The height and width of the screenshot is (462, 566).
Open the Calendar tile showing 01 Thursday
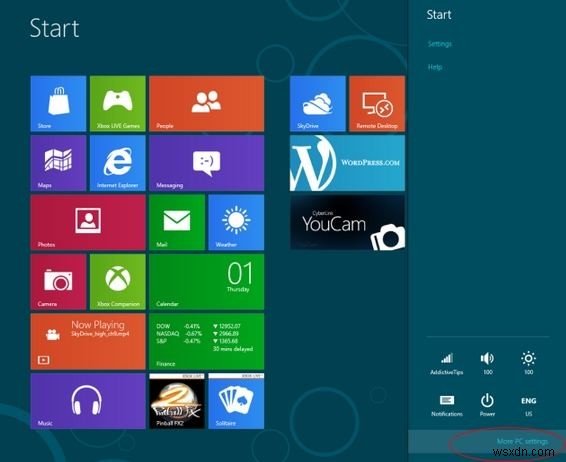[x=206, y=282]
